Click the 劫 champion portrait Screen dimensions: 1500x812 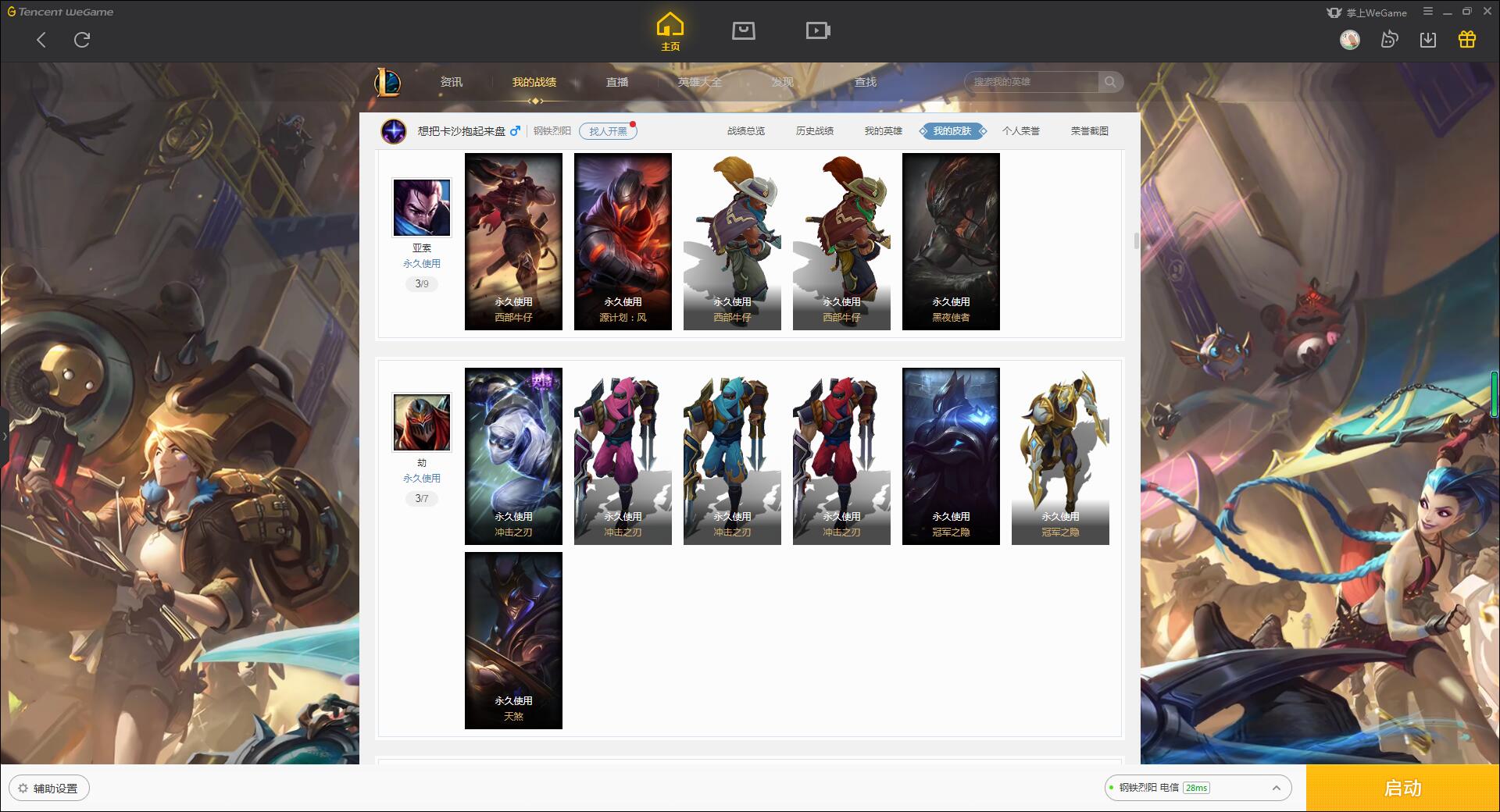(x=422, y=422)
